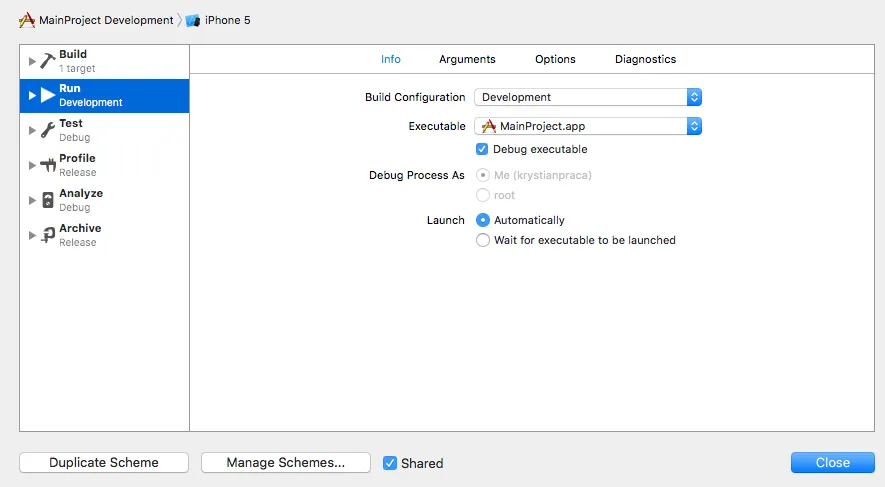The image size is (885, 487).
Task: Expand the Build disclosure triangle
Action: click(x=32, y=61)
